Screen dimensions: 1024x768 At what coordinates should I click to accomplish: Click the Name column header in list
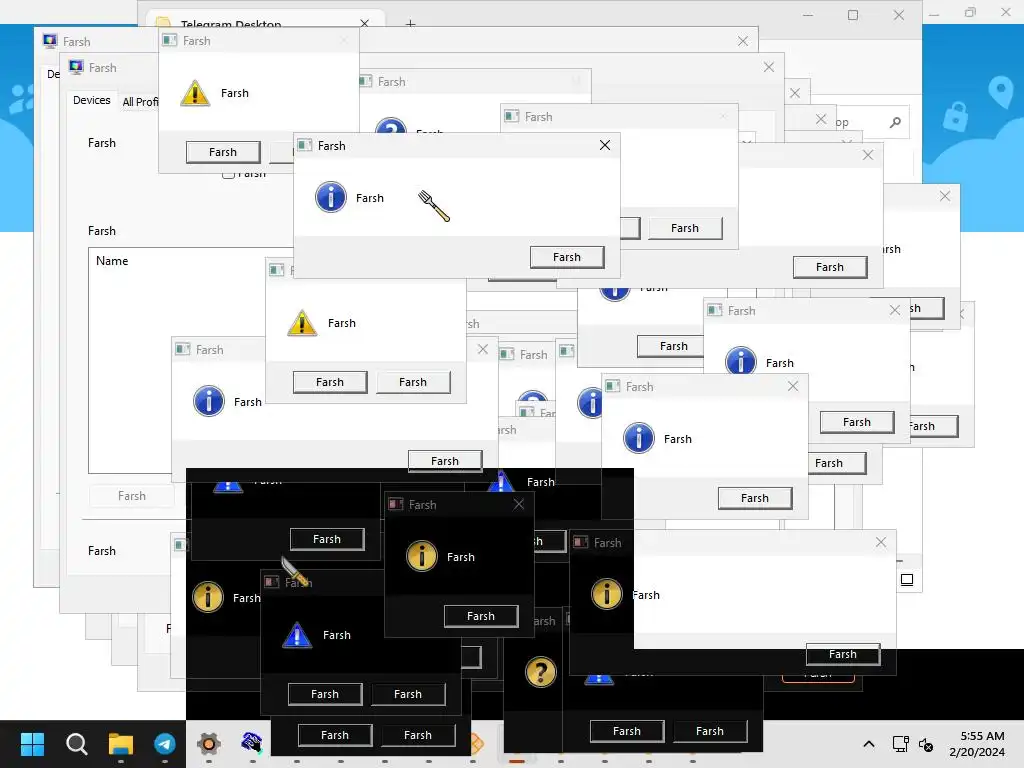(112, 261)
